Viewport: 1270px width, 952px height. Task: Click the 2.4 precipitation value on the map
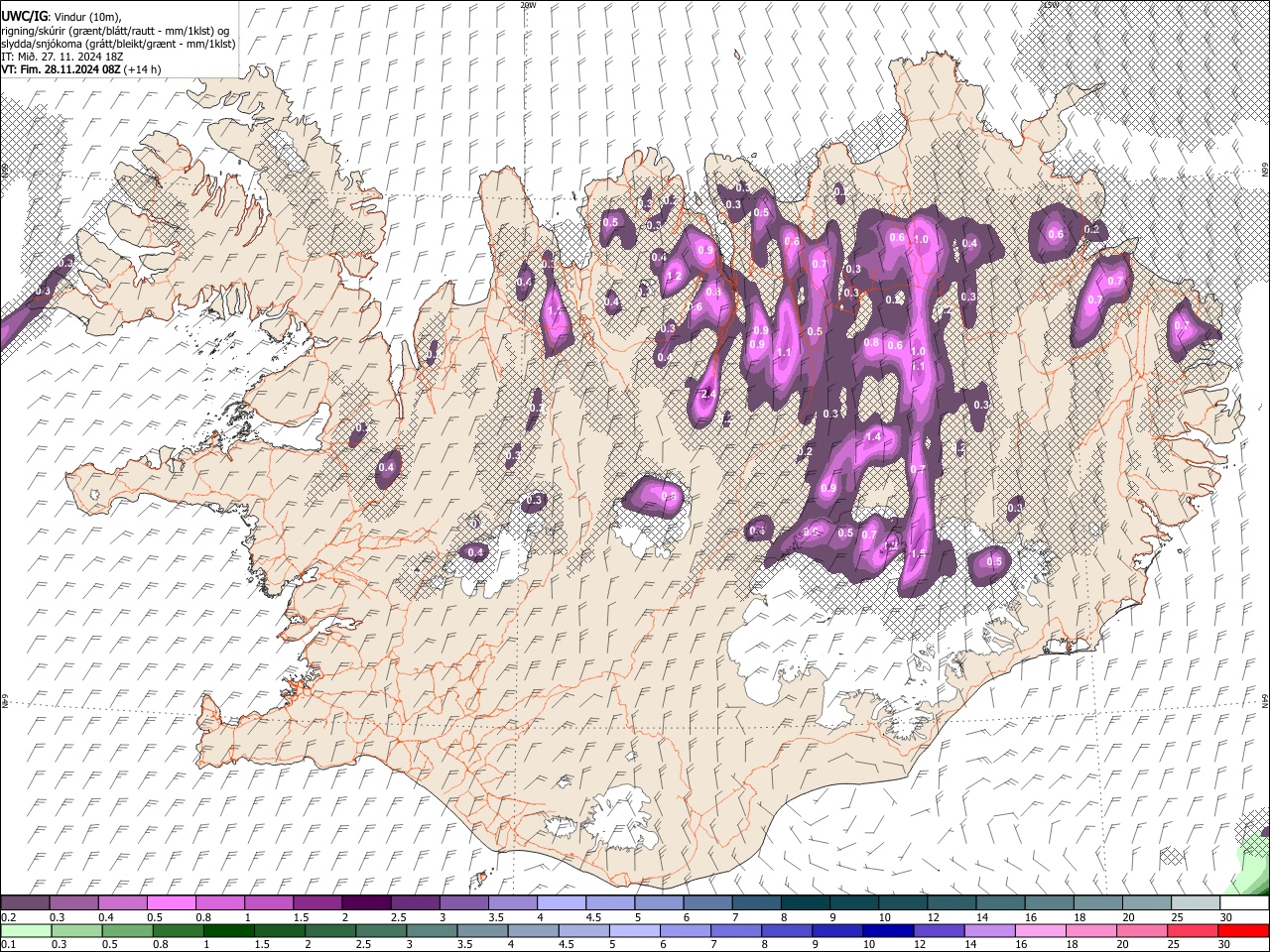pyautogui.click(x=708, y=395)
